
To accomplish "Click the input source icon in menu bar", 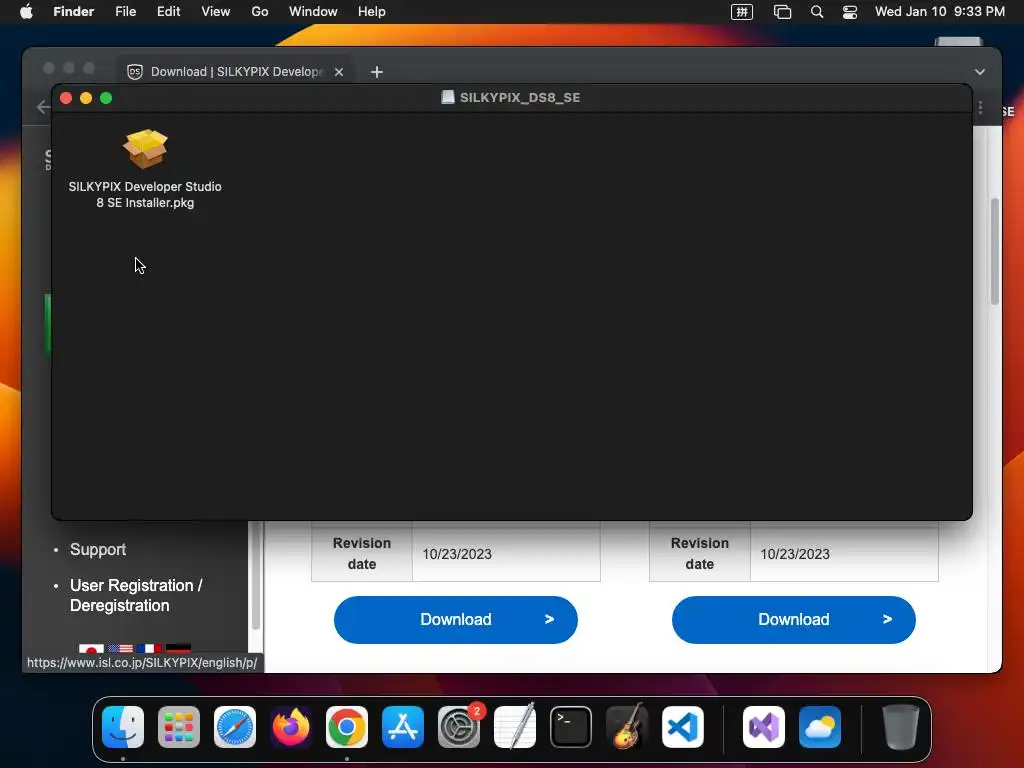I will 742,12.
